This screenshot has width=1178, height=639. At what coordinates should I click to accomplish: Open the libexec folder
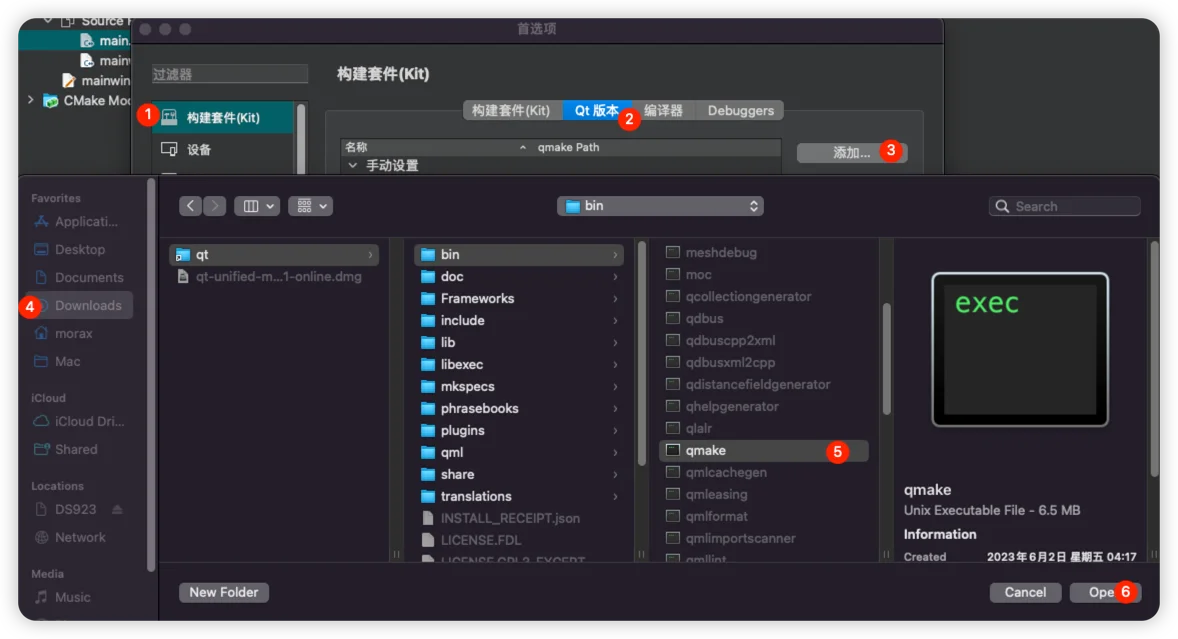[x=519, y=364]
